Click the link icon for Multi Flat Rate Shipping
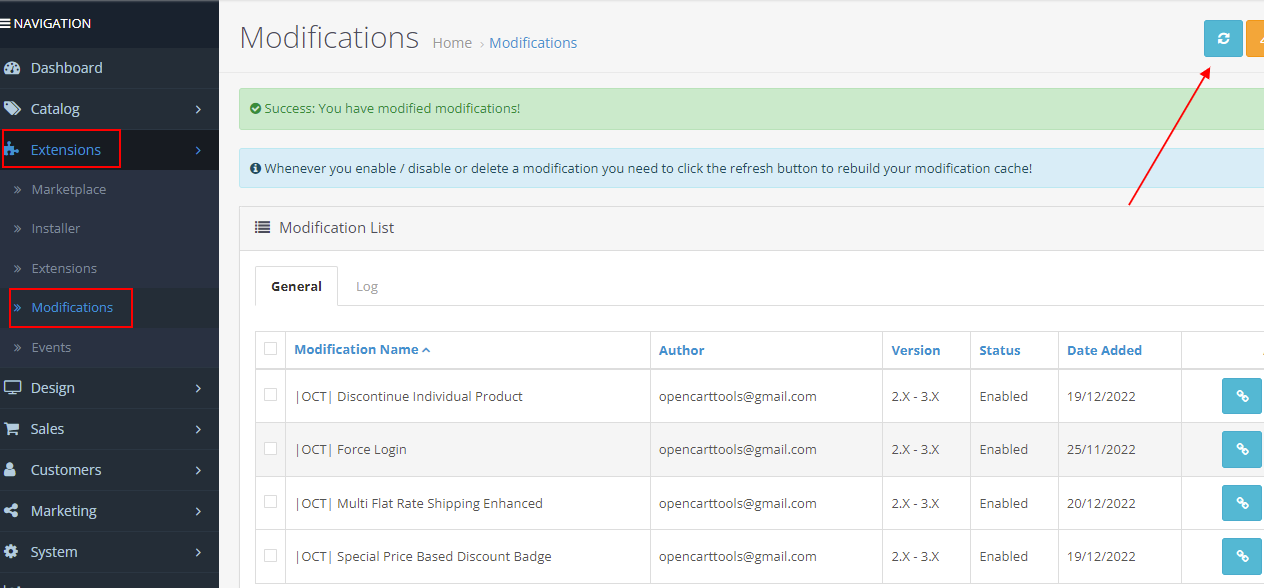Image resolution: width=1264 pixels, height=588 pixels. [1241, 503]
